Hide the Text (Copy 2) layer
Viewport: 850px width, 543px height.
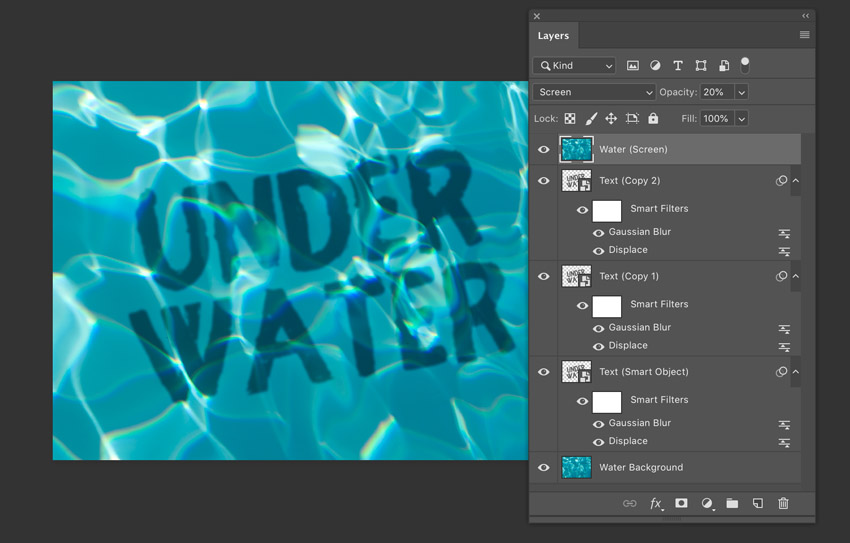544,181
